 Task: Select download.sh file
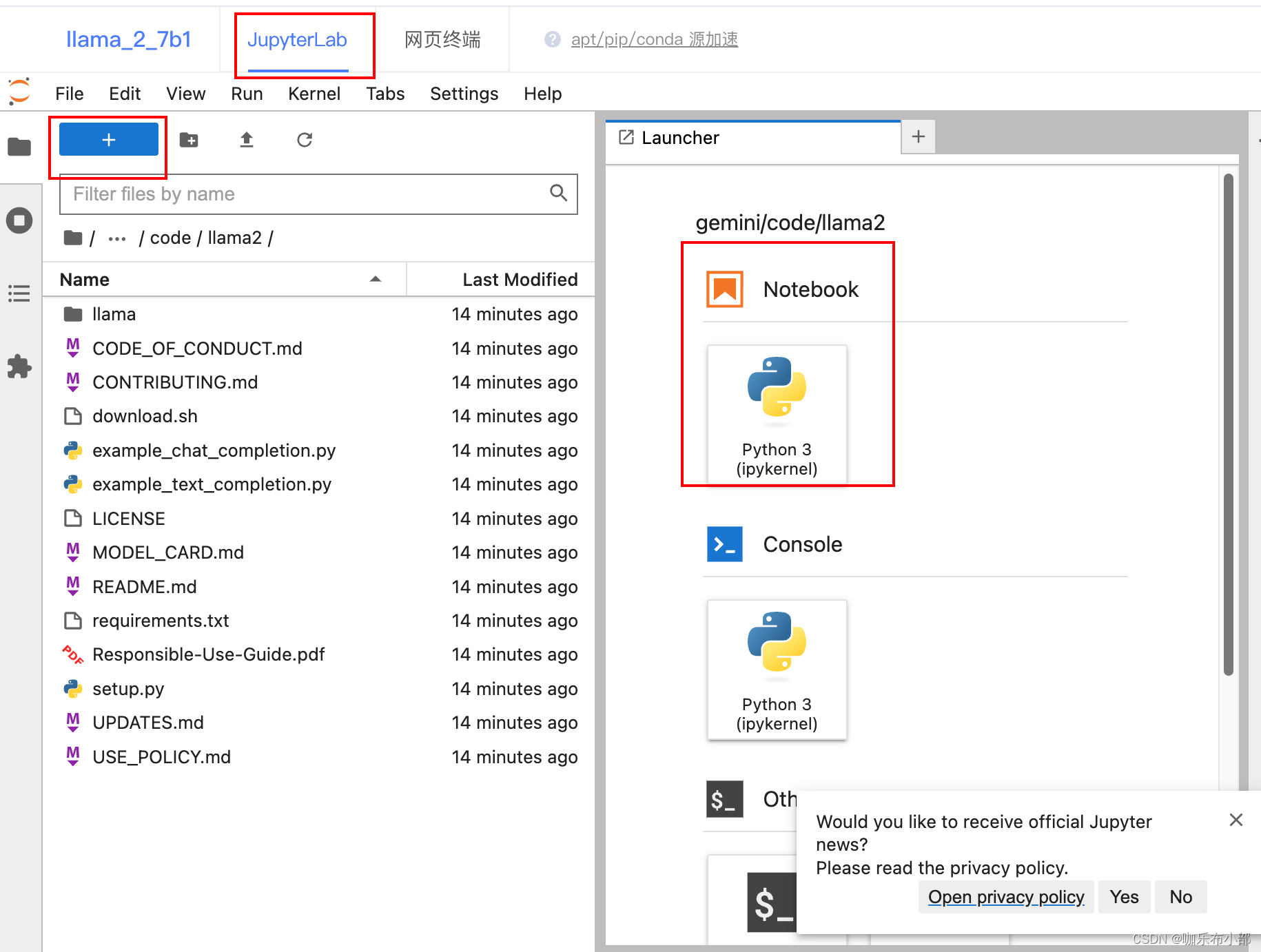tap(318, 416)
